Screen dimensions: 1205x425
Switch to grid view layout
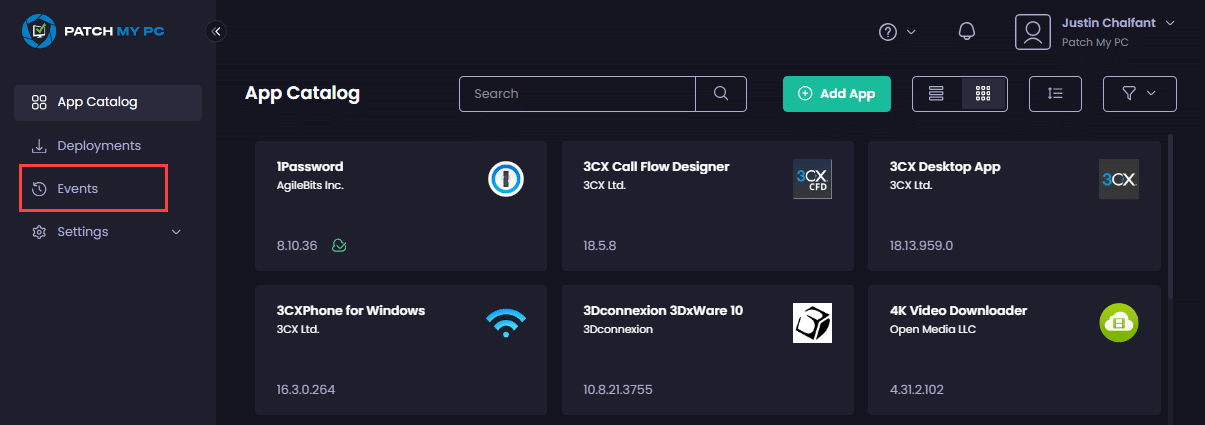pos(983,93)
